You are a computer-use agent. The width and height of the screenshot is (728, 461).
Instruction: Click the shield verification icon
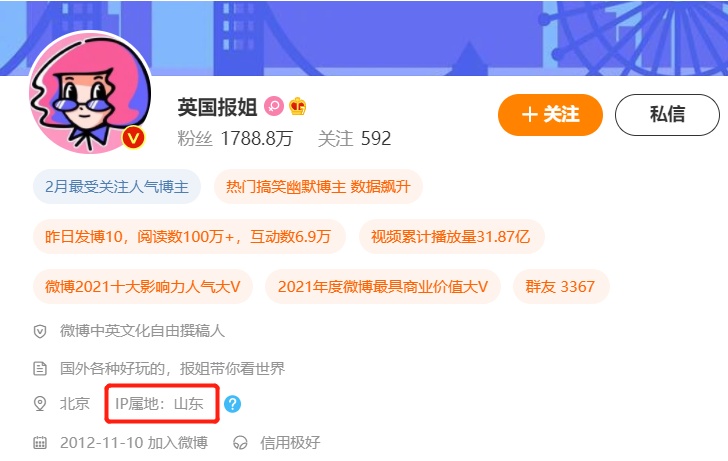[40, 331]
